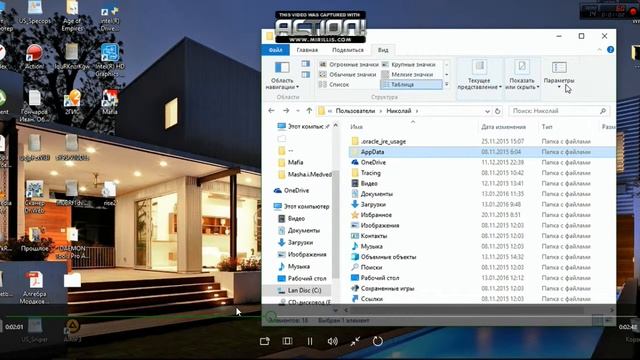Select OneDrive in navigation pane
640x360 pixels.
[x=296, y=190]
